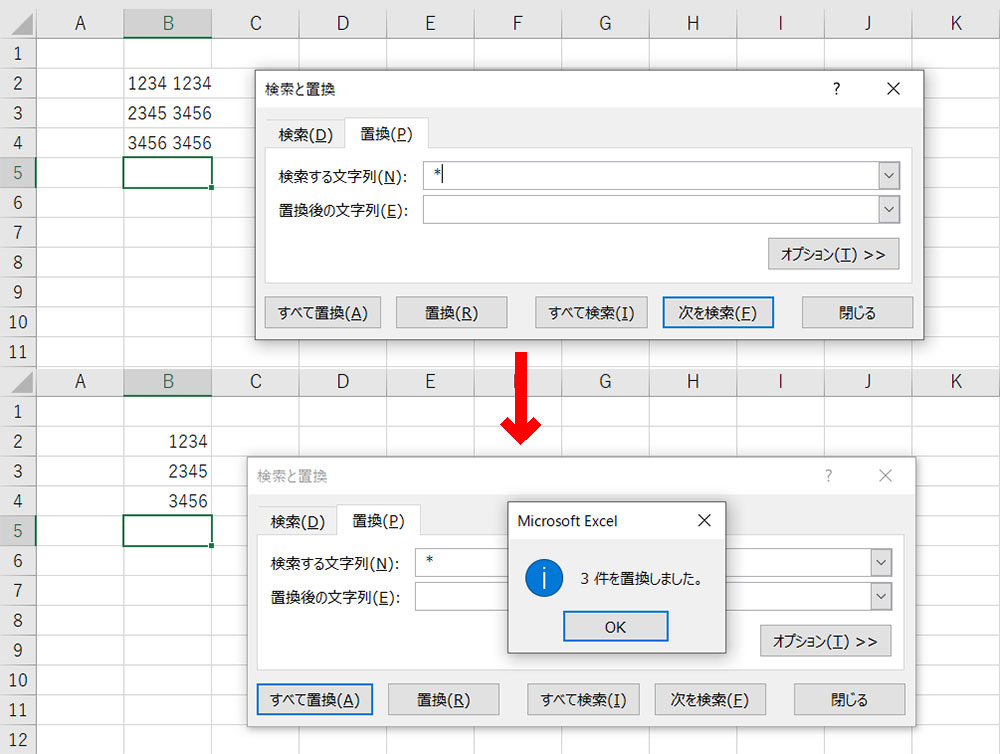Click OK in the Microsoft Excel message box
Image resolution: width=1000 pixels, height=754 pixels.
[615, 626]
